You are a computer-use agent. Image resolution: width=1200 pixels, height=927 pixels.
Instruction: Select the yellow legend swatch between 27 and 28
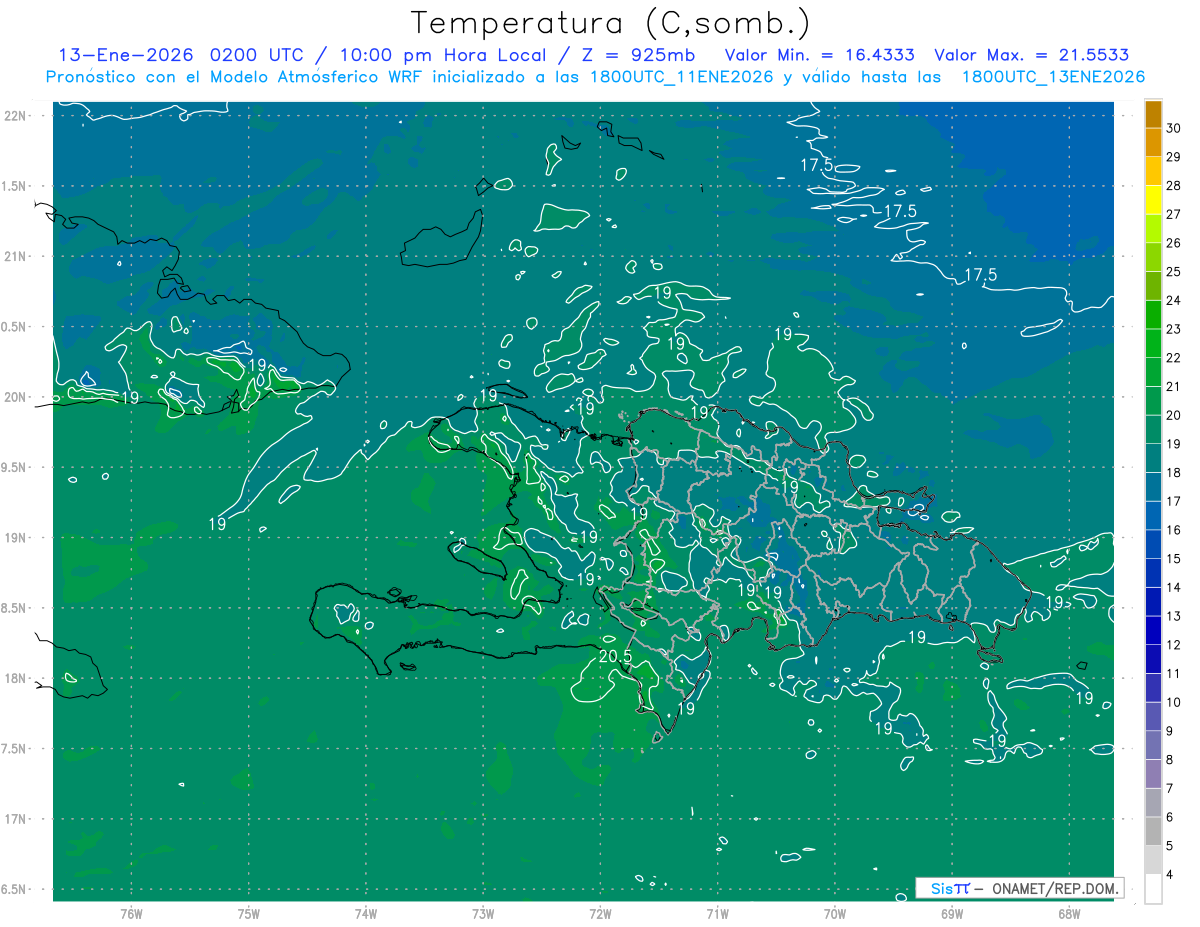pos(1153,200)
